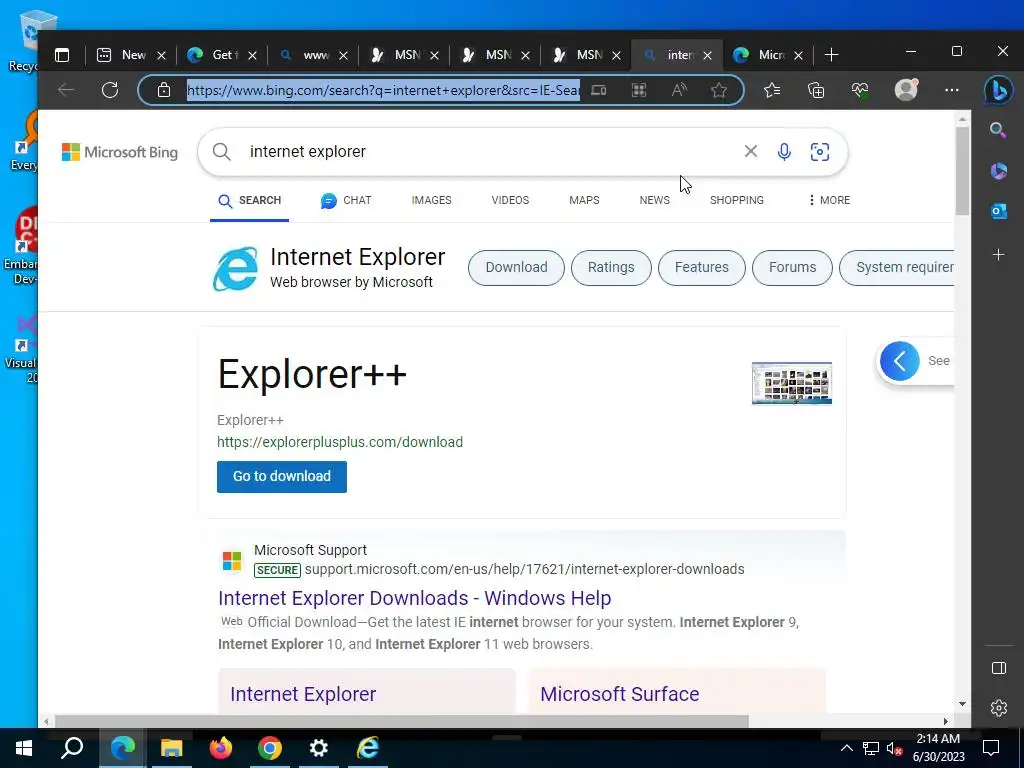Open sidebar settings gear icon

[x=998, y=708]
